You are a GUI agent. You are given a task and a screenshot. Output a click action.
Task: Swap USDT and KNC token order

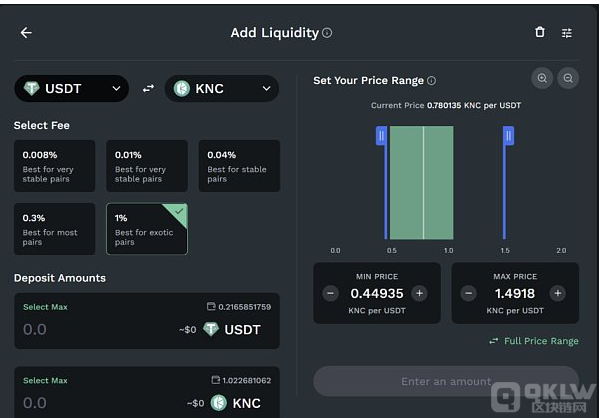click(148, 89)
